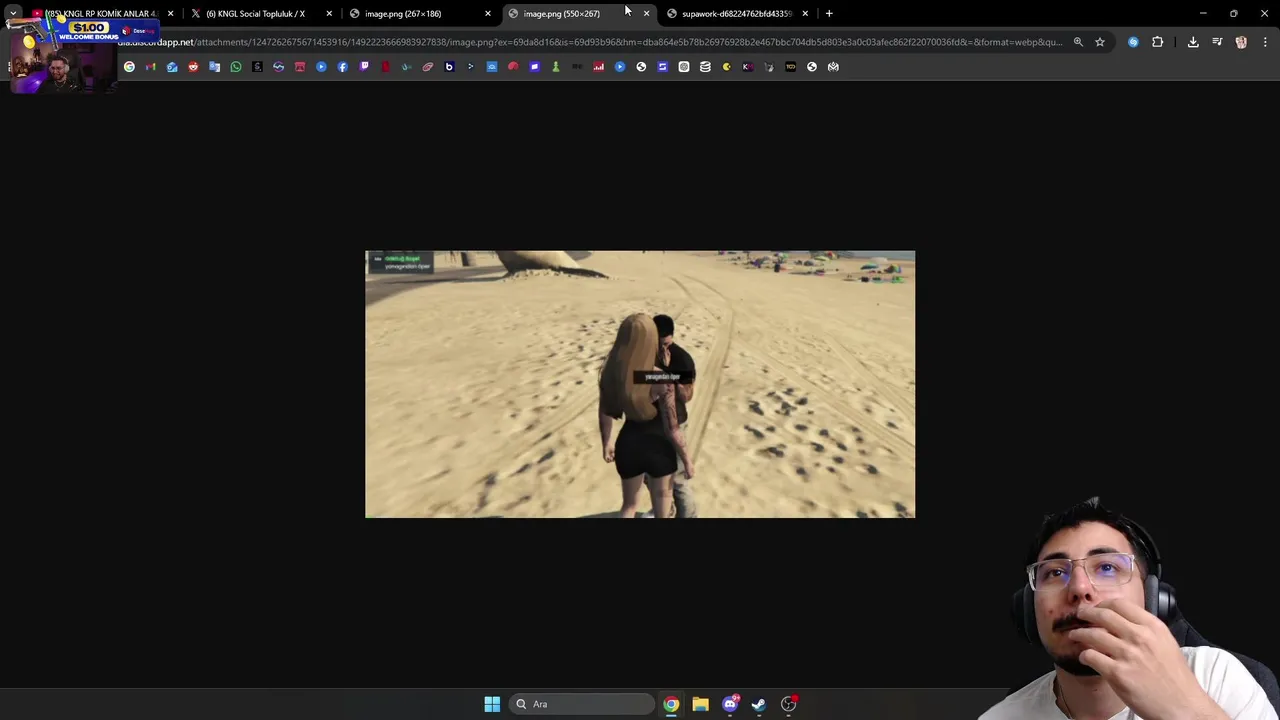1280x720 pixels.
Task: Open the Twitch bookmark icon
Action: point(364,67)
